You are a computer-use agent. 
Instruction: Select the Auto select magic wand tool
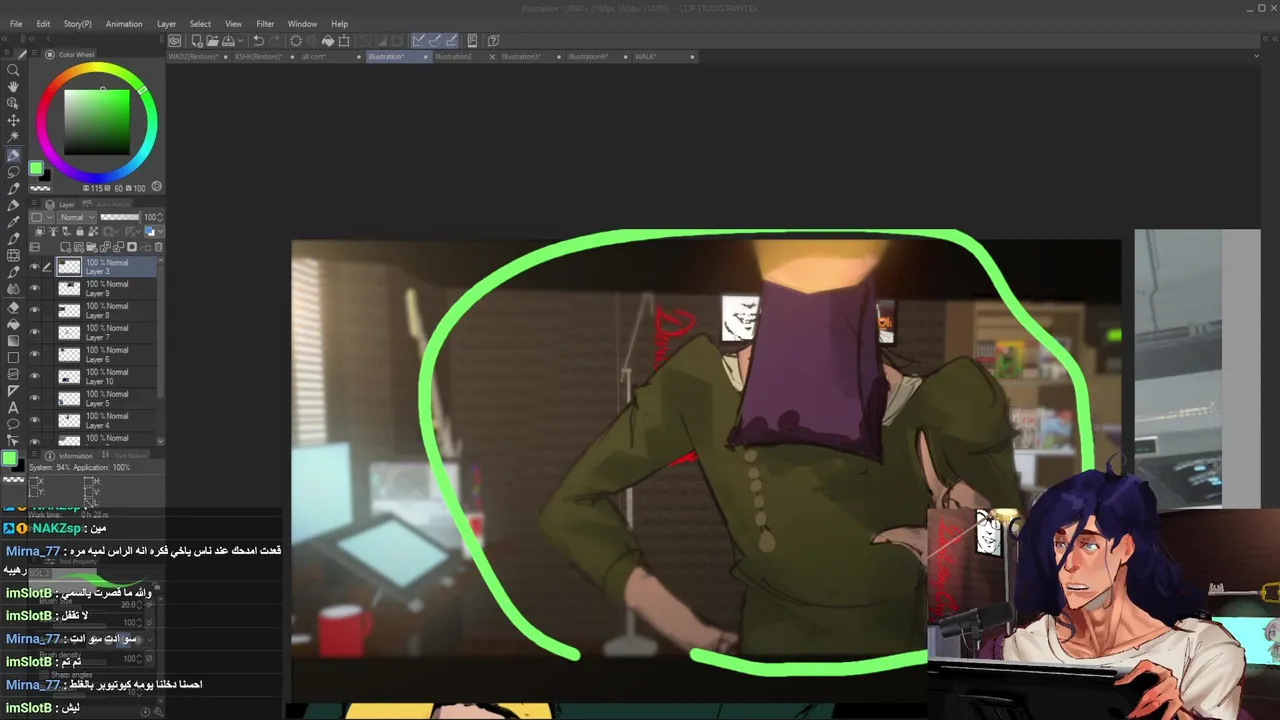click(13, 138)
